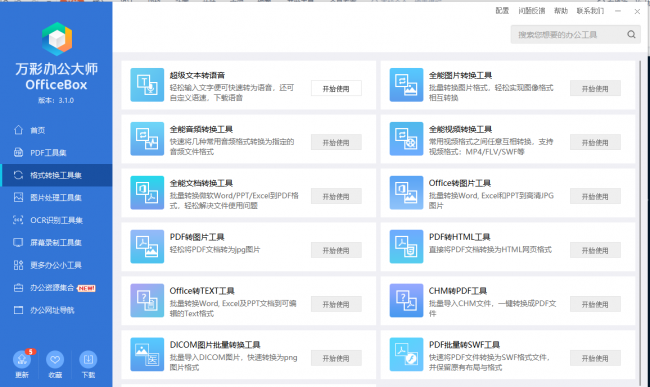Image resolution: width=650 pixels, height=387 pixels.
Task: Click the 超级文本转语音 title text
Action: pos(197,75)
